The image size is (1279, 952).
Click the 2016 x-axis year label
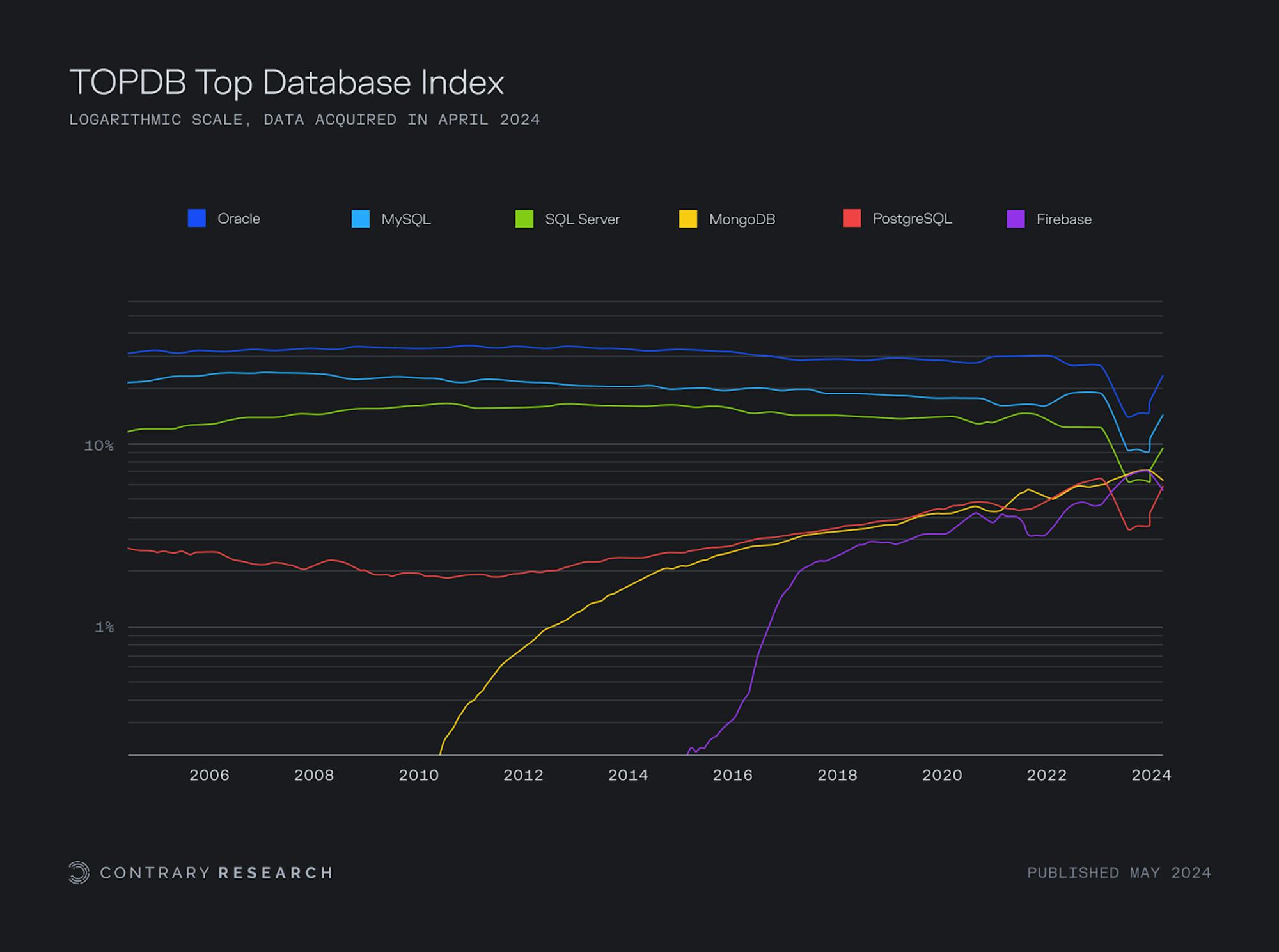coord(732,776)
